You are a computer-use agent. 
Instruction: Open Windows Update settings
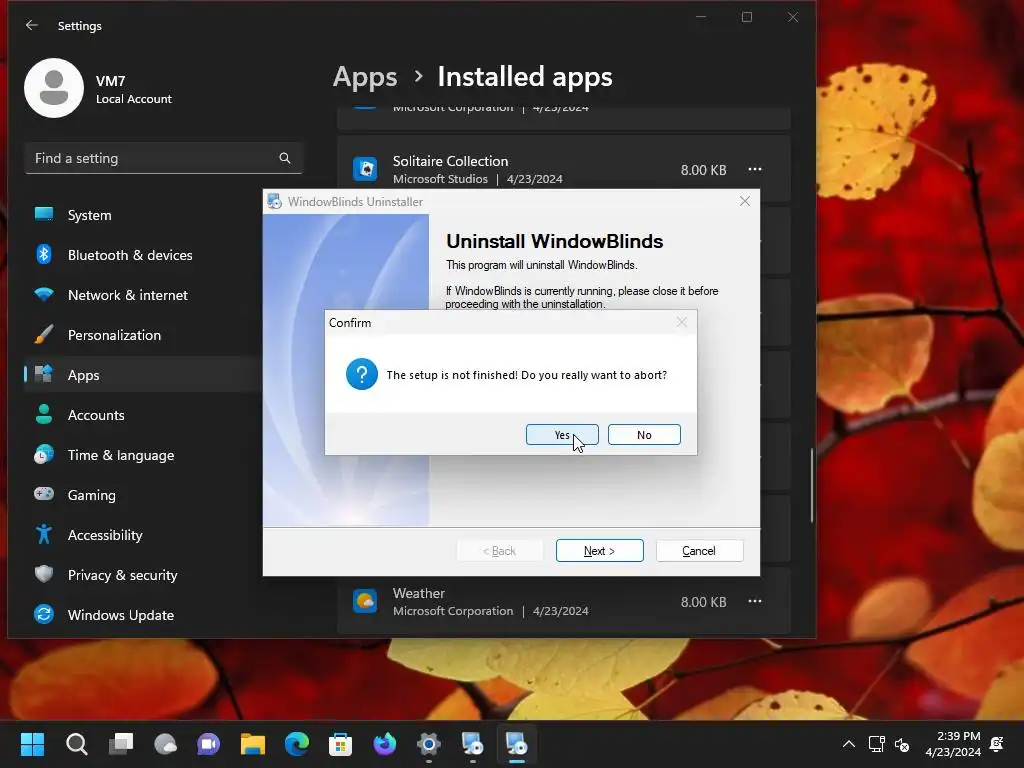pyautogui.click(x=142, y=615)
